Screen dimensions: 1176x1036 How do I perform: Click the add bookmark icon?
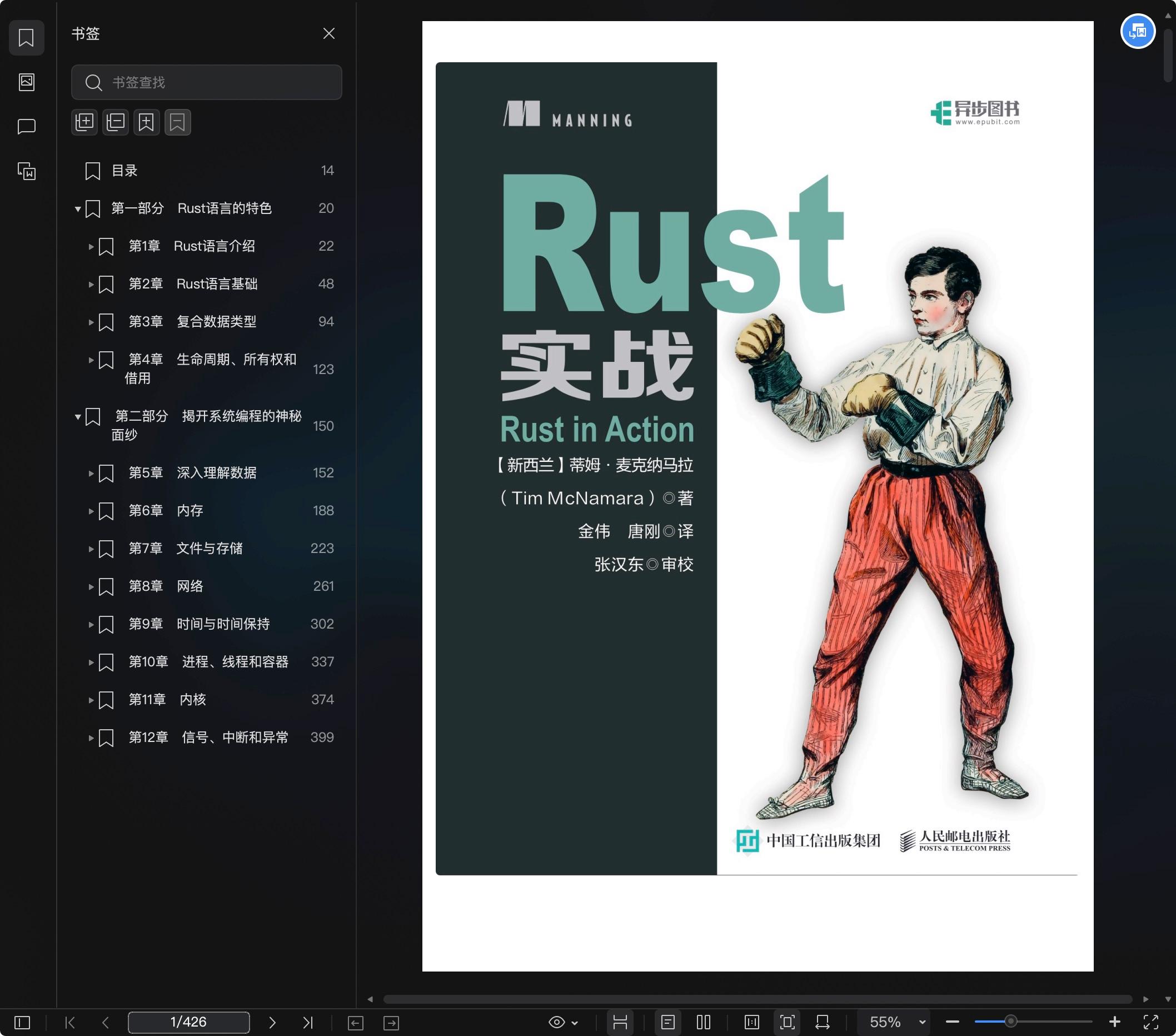(147, 122)
